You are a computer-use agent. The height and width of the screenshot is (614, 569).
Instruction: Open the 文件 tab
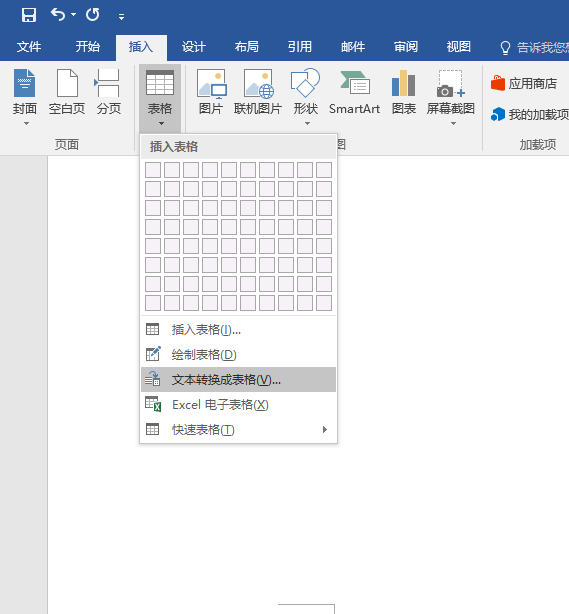click(29, 47)
